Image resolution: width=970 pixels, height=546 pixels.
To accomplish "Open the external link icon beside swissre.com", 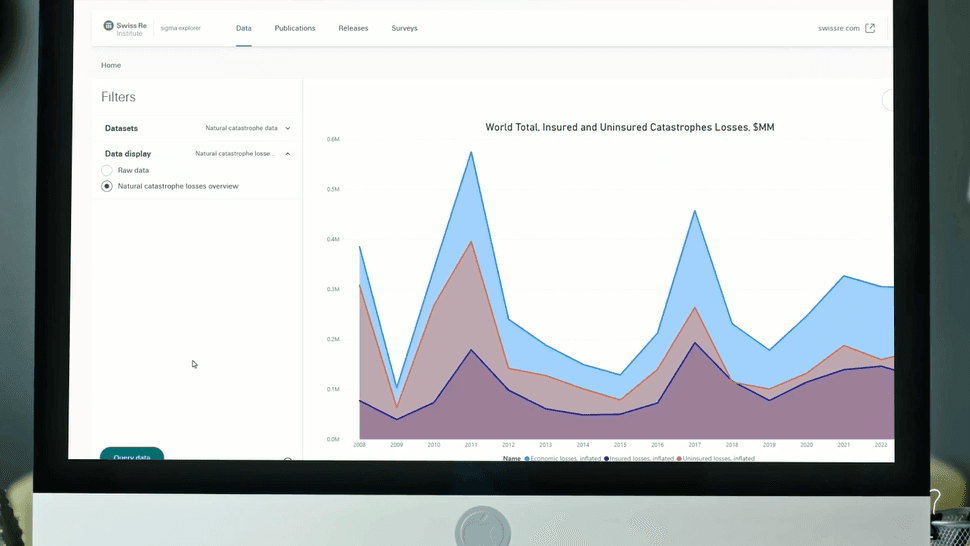I will pos(870,28).
